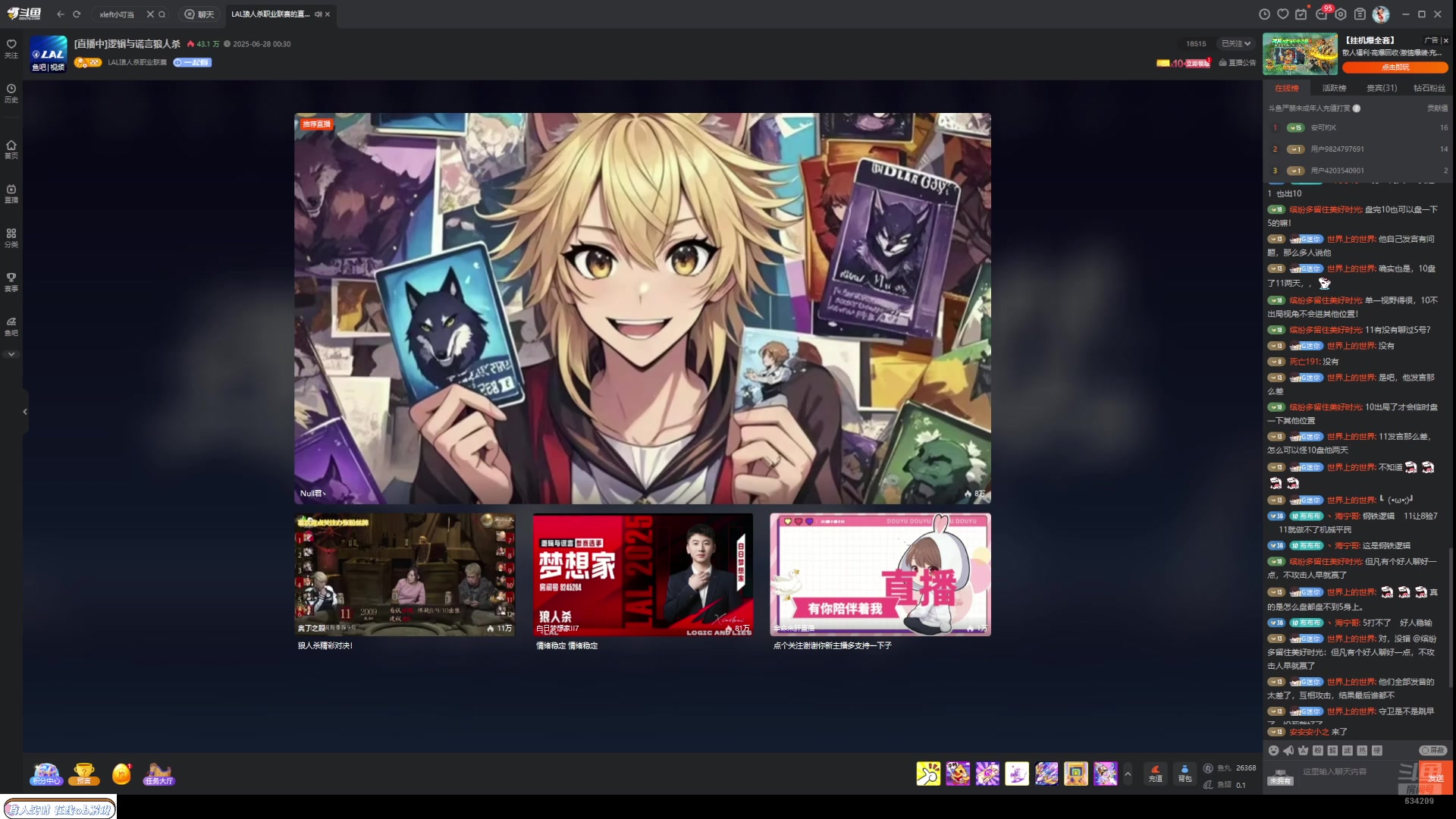Switch to the 贵宾(31) tab
Image resolution: width=1456 pixels, height=819 pixels.
[x=1382, y=88]
